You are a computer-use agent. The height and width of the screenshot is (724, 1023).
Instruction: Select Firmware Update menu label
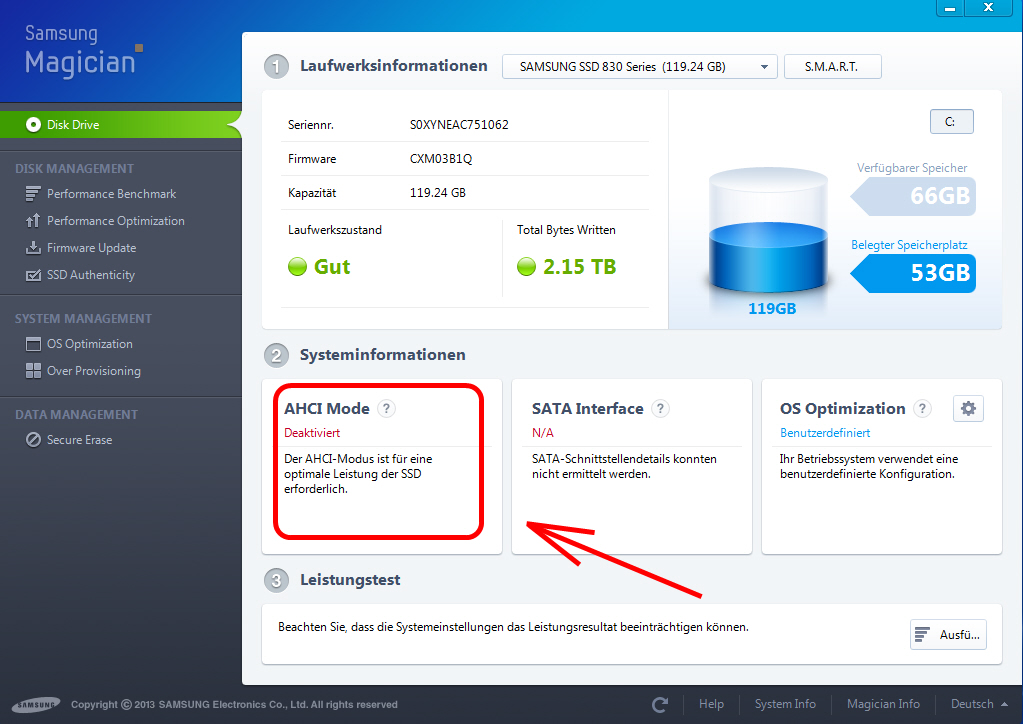coord(91,248)
